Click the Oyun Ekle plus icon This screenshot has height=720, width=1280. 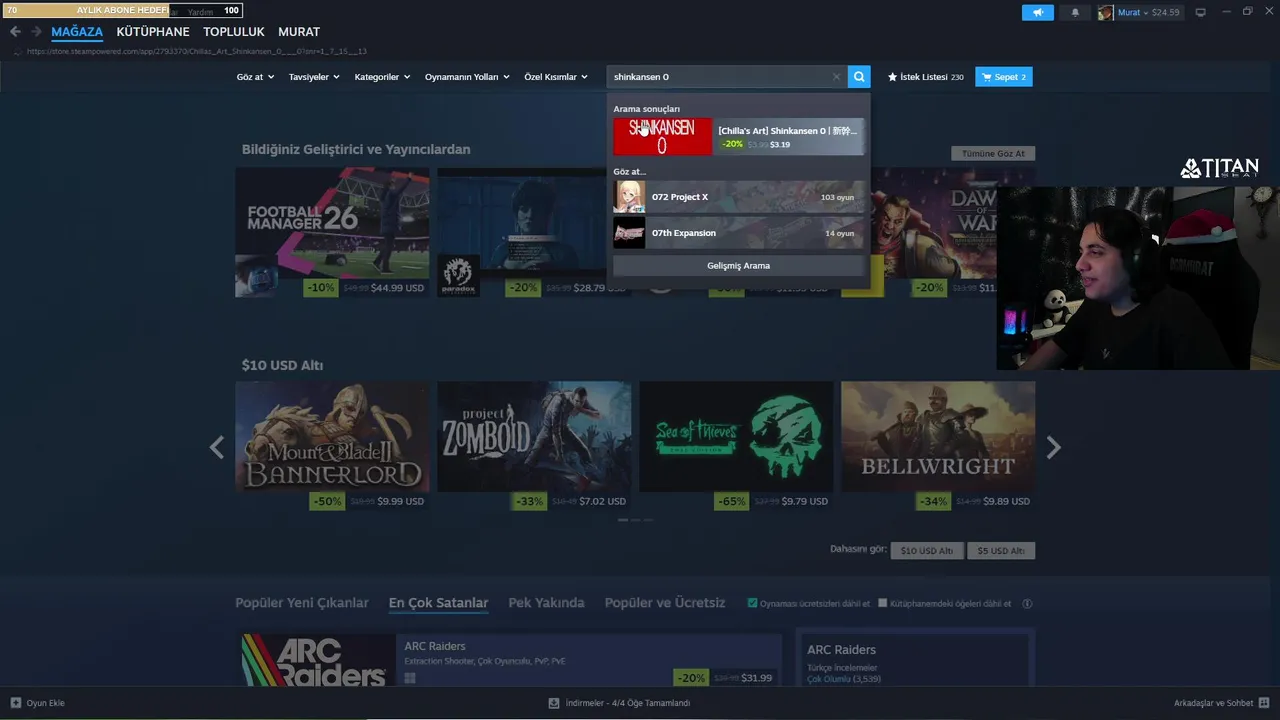pyautogui.click(x=15, y=703)
